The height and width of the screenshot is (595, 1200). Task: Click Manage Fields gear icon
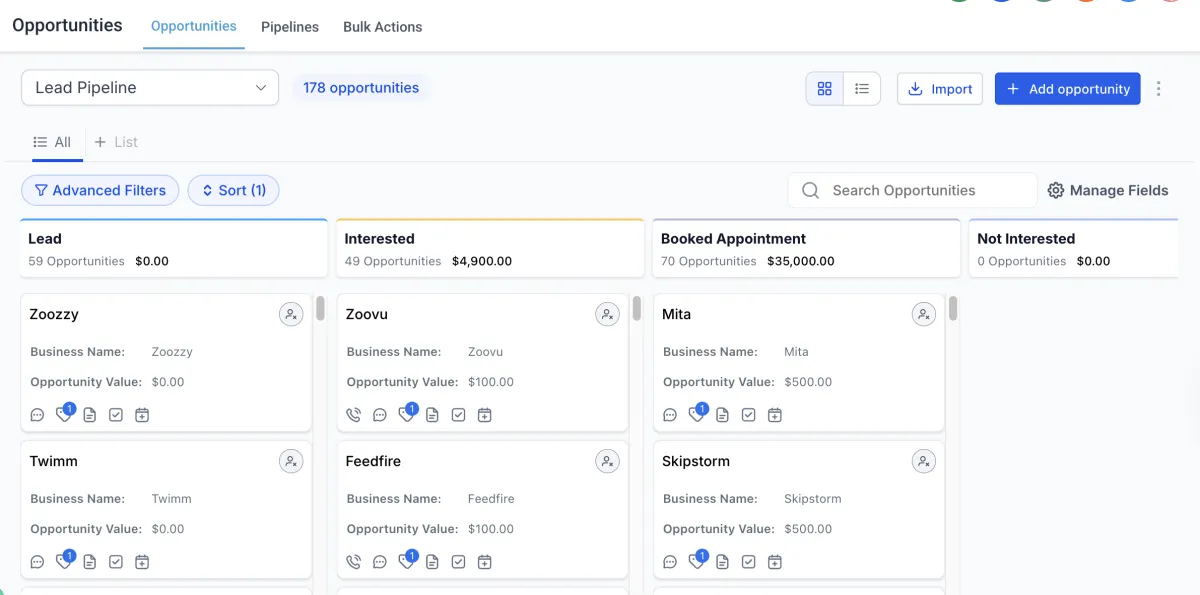click(x=1056, y=190)
